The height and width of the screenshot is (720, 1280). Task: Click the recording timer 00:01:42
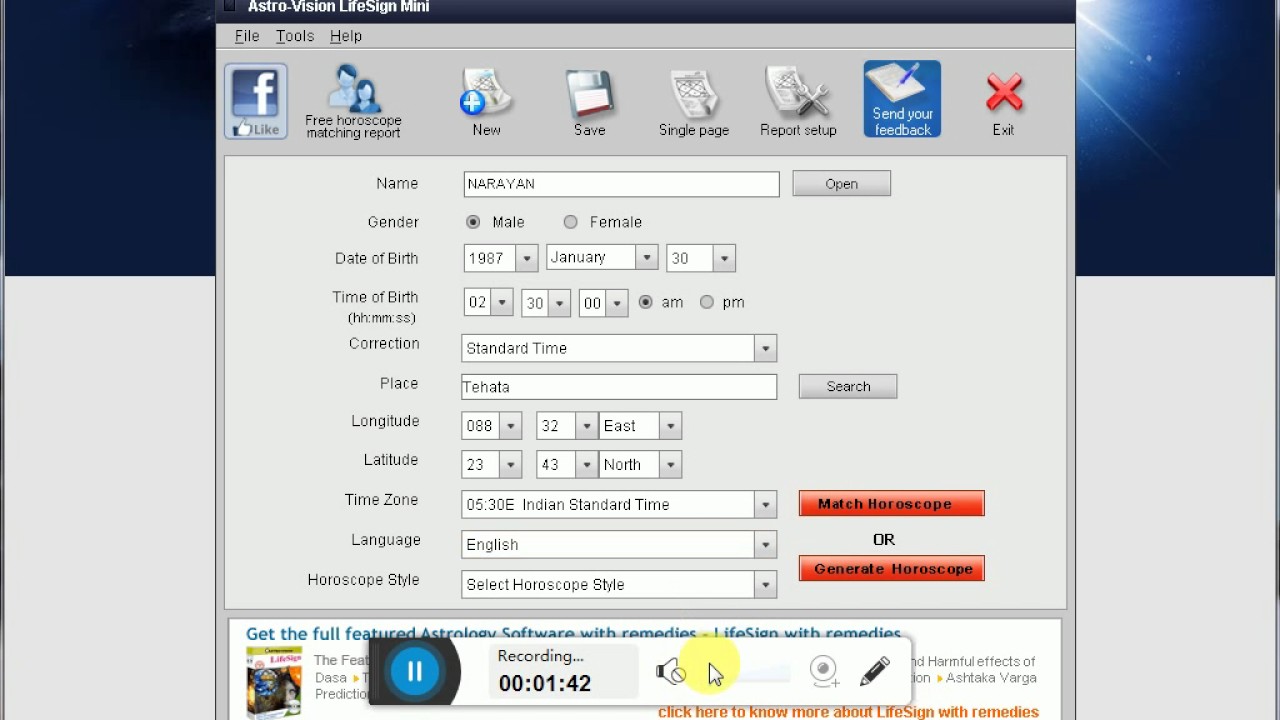tap(545, 684)
